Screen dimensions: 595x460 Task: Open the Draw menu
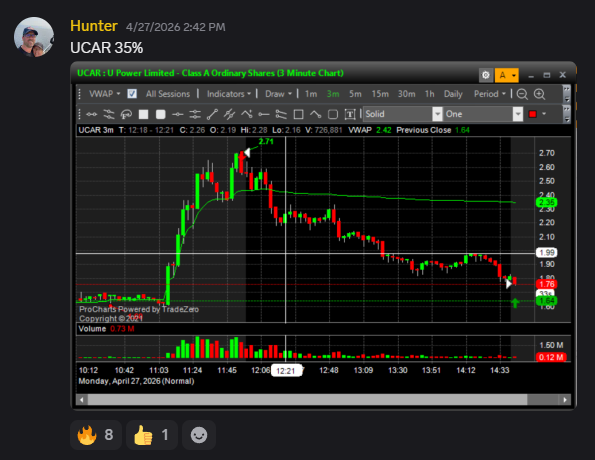click(278, 94)
